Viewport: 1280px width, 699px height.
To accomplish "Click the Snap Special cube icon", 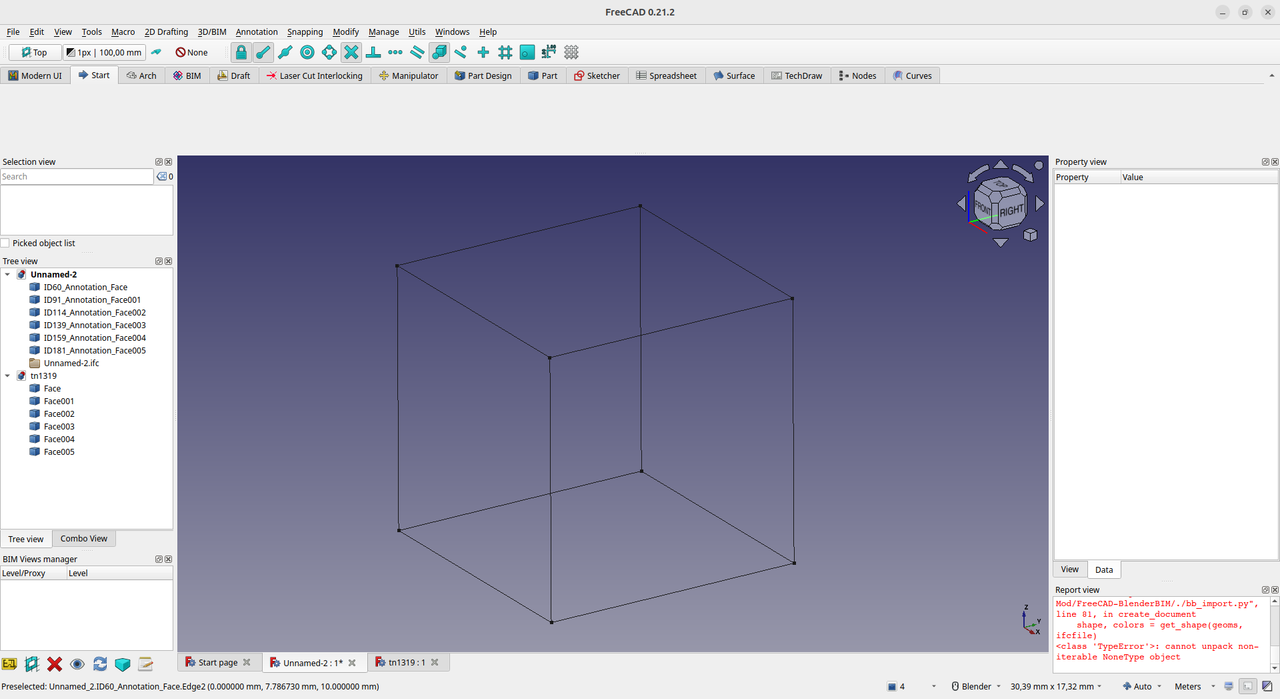I will pos(439,52).
